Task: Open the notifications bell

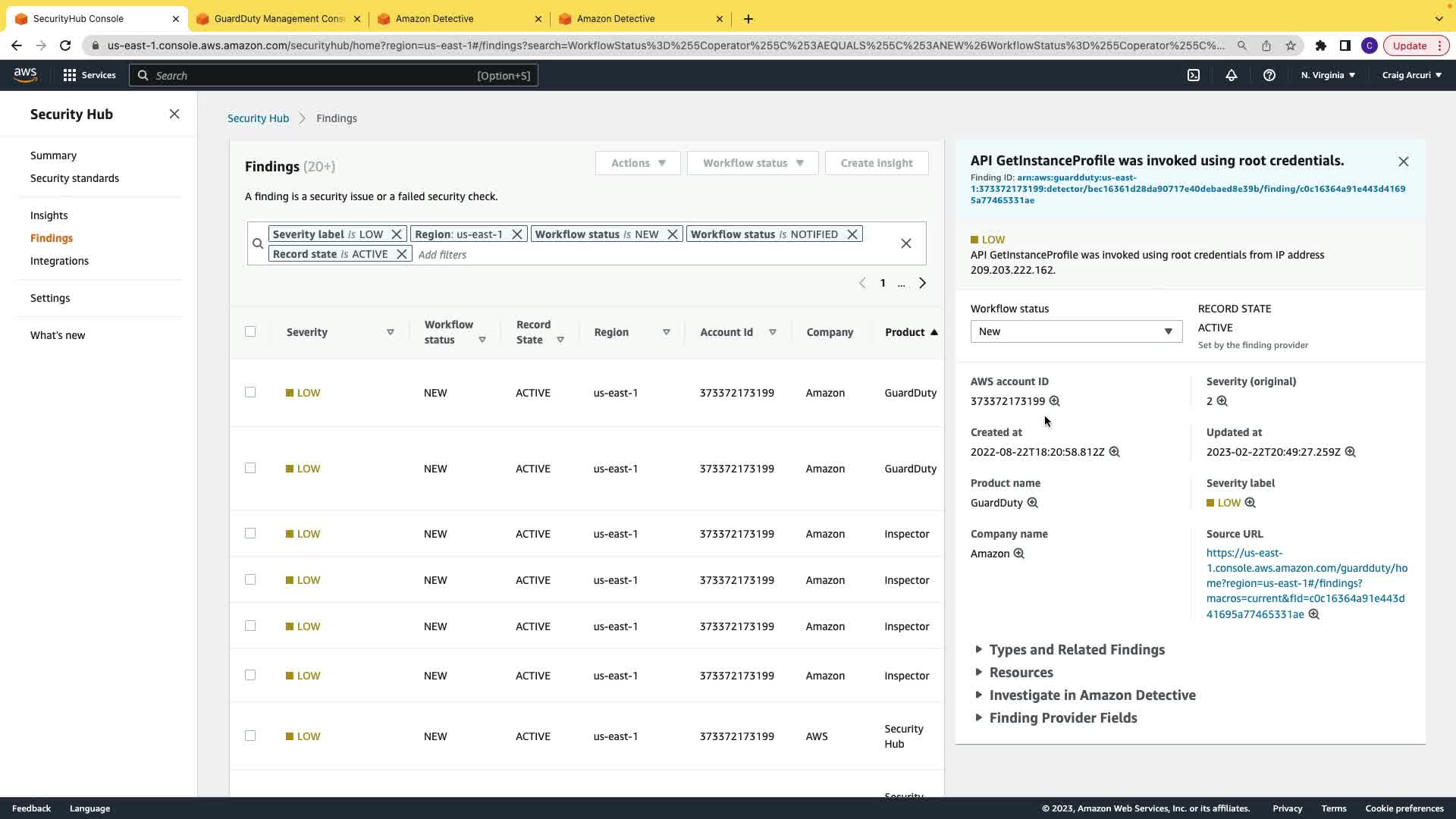Action: 1232,75
